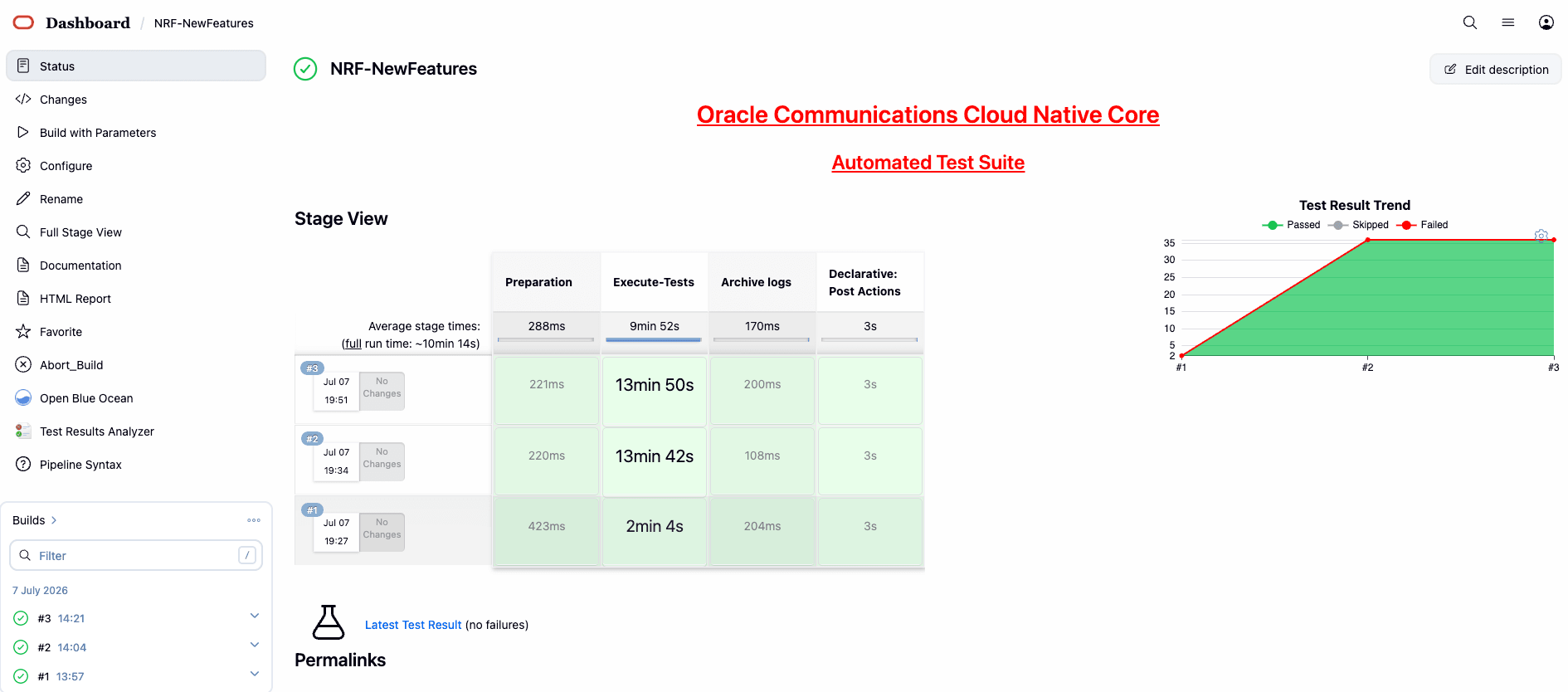The width and height of the screenshot is (1568, 692).
Task: Click the 423ms Preparation cell
Action: (547, 532)
